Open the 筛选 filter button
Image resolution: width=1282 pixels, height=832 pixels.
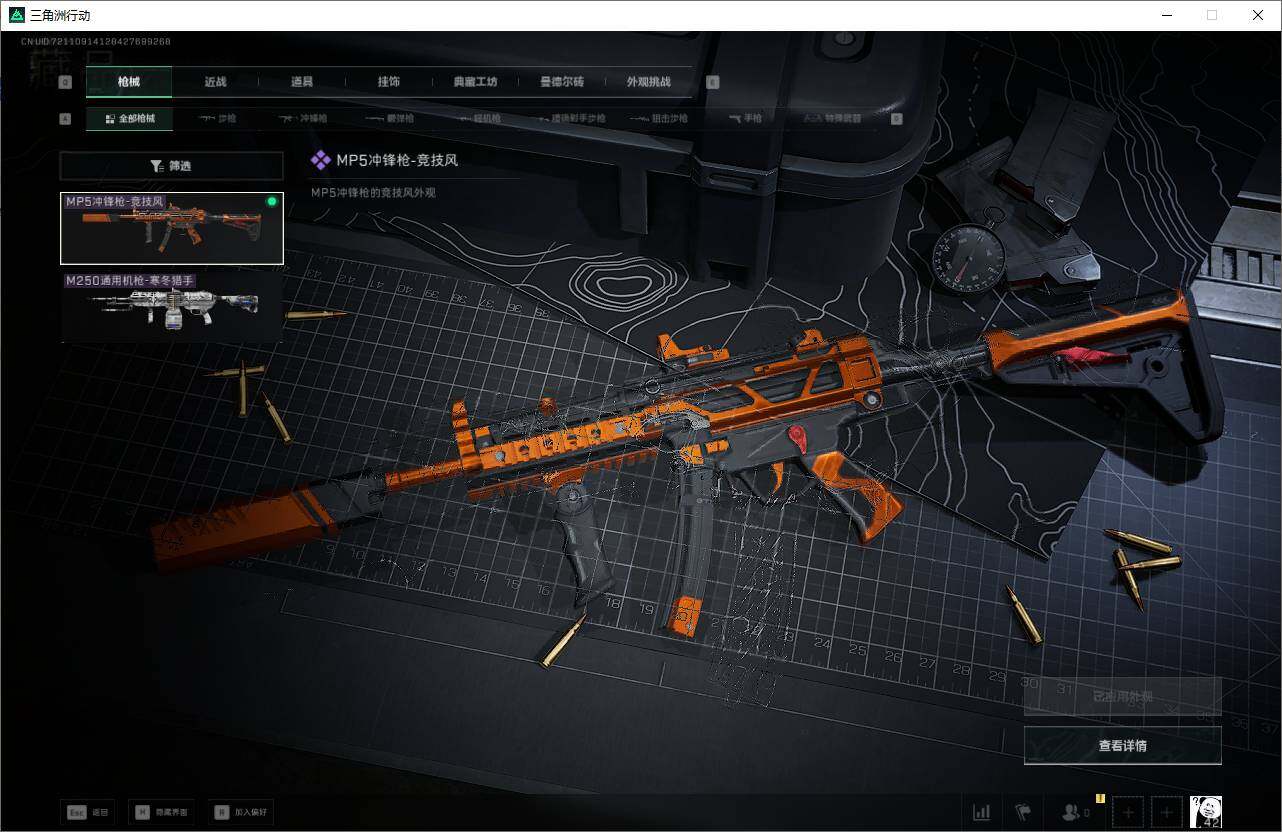(x=172, y=166)
